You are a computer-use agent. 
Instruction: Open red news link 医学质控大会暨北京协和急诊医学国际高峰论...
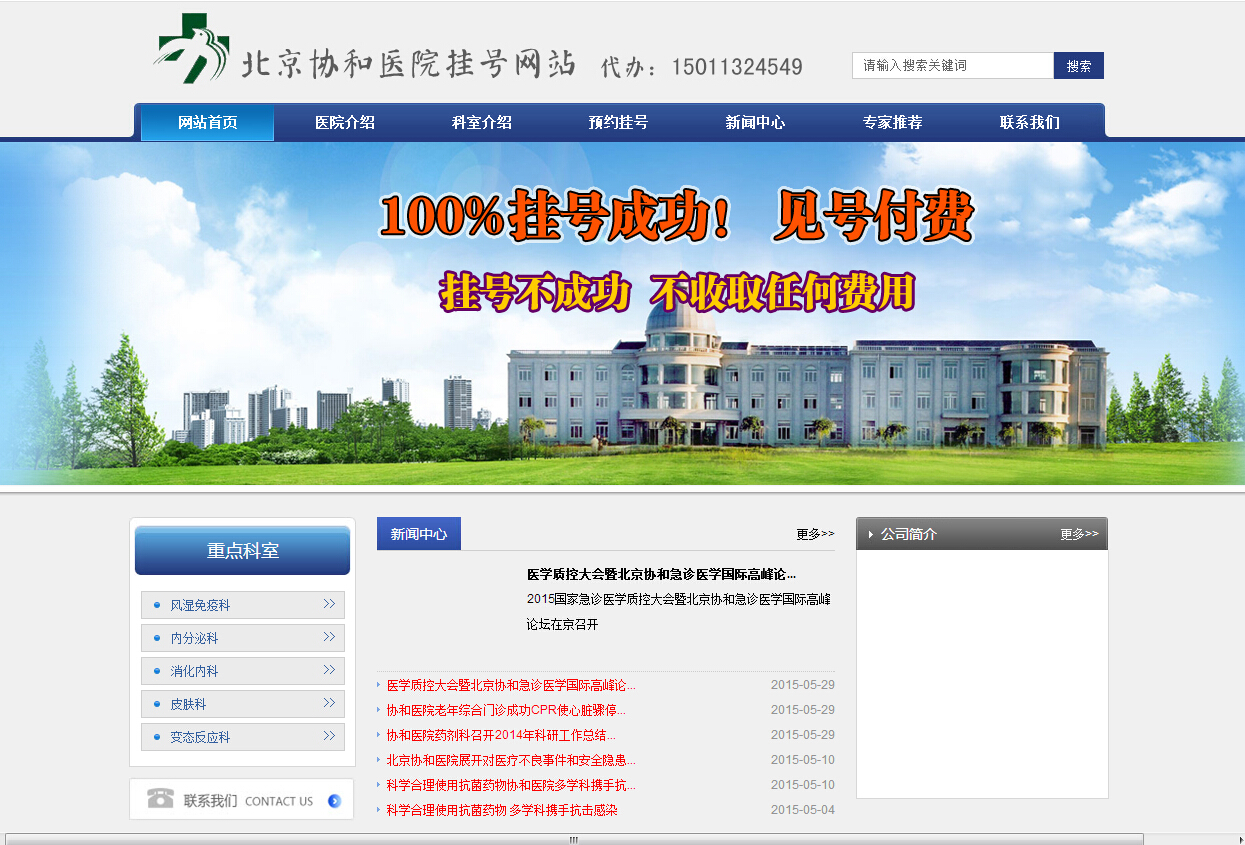(511, 685)
